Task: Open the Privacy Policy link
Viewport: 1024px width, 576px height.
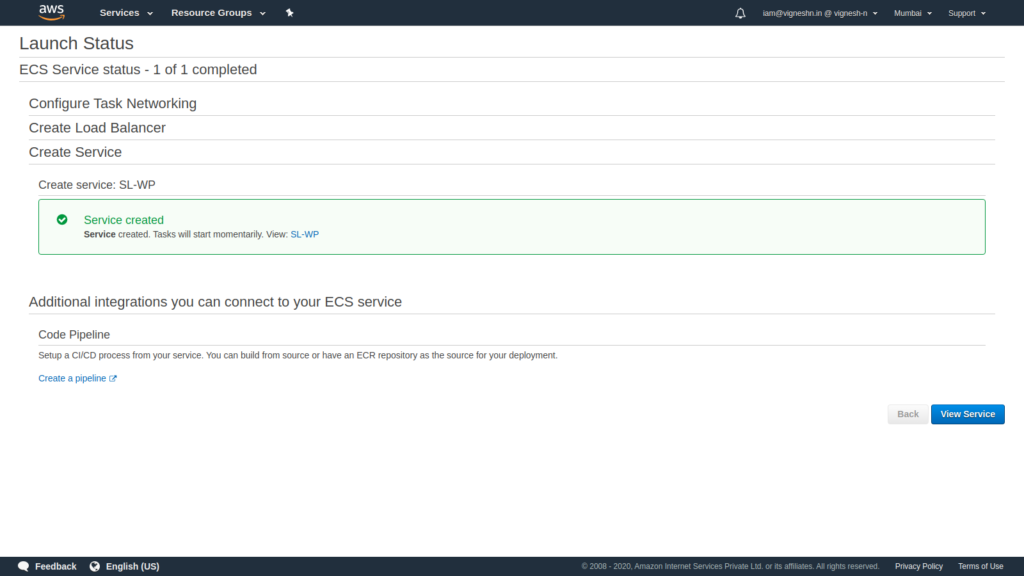Action: pyautogui.click(x=918, y=566)
